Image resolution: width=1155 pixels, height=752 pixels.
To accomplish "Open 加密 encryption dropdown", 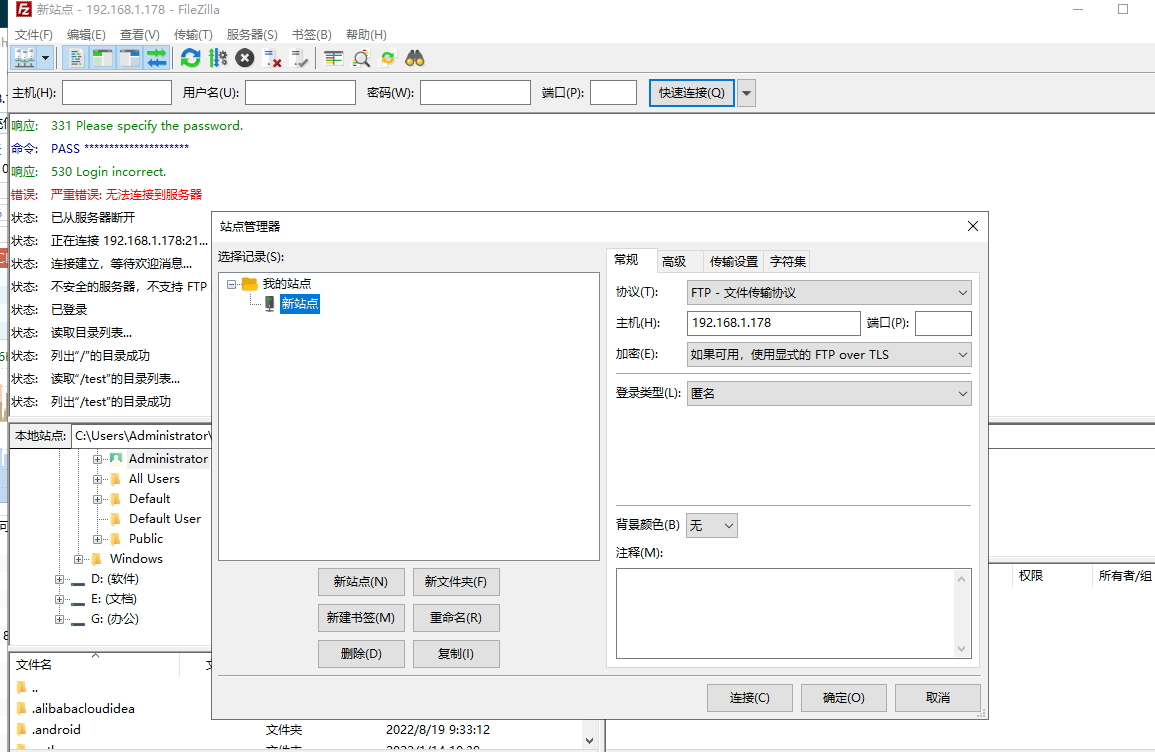I will point(829,354).
